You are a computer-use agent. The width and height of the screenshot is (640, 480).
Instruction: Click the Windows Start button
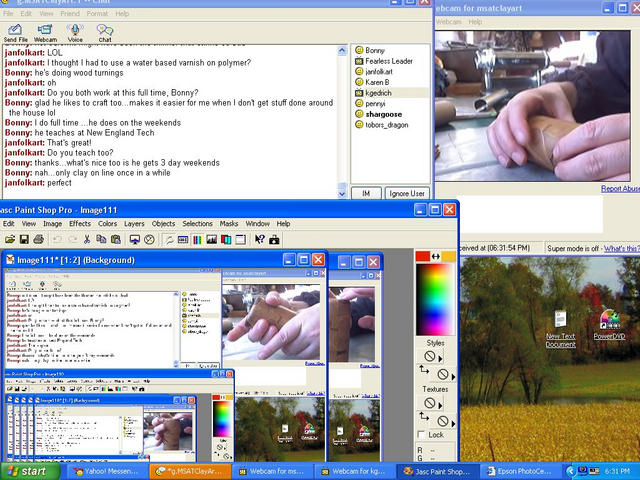pyautogui.click(x=30, y=471)
